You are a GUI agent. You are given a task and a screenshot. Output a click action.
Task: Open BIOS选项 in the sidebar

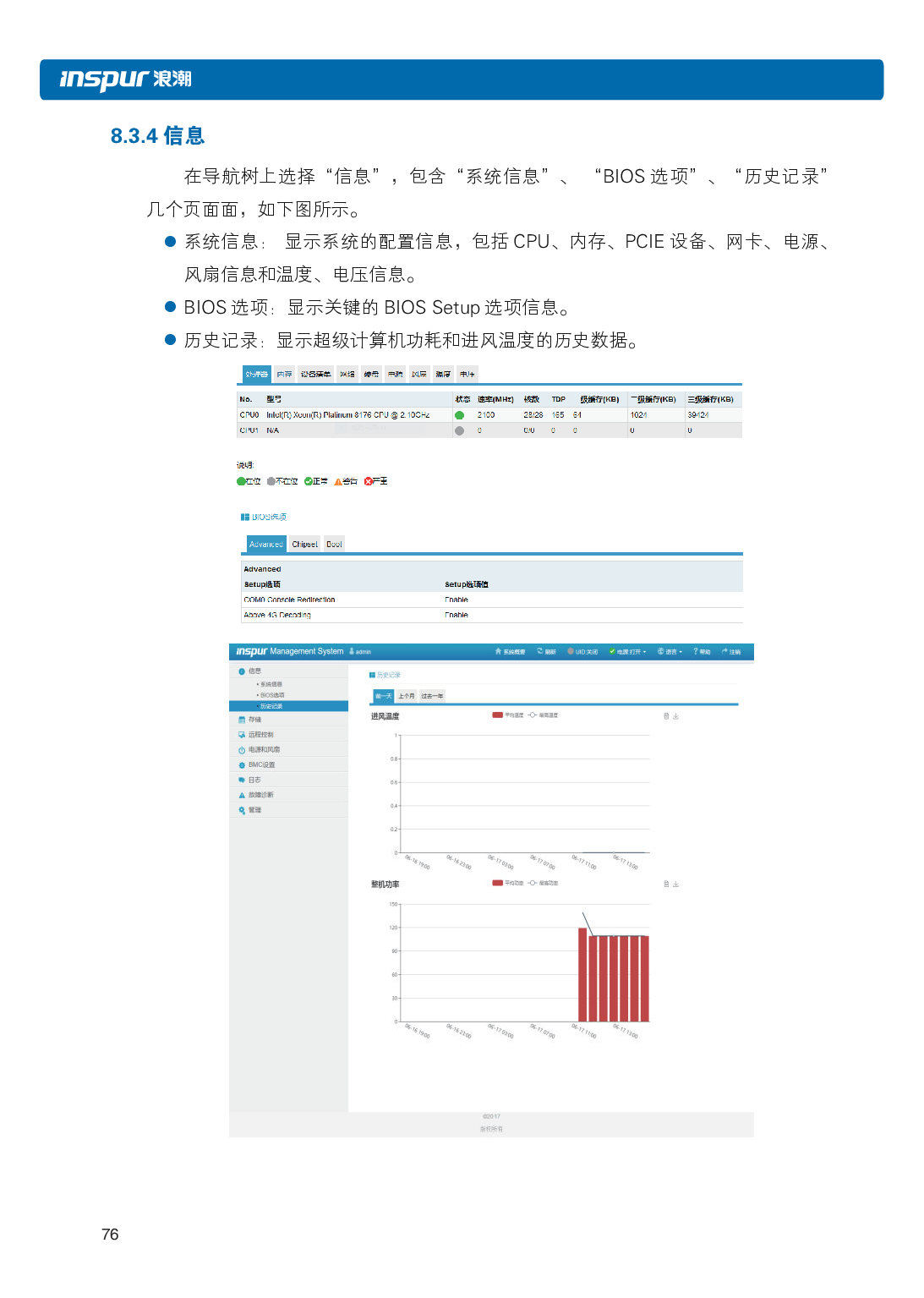tap(271, 695)
